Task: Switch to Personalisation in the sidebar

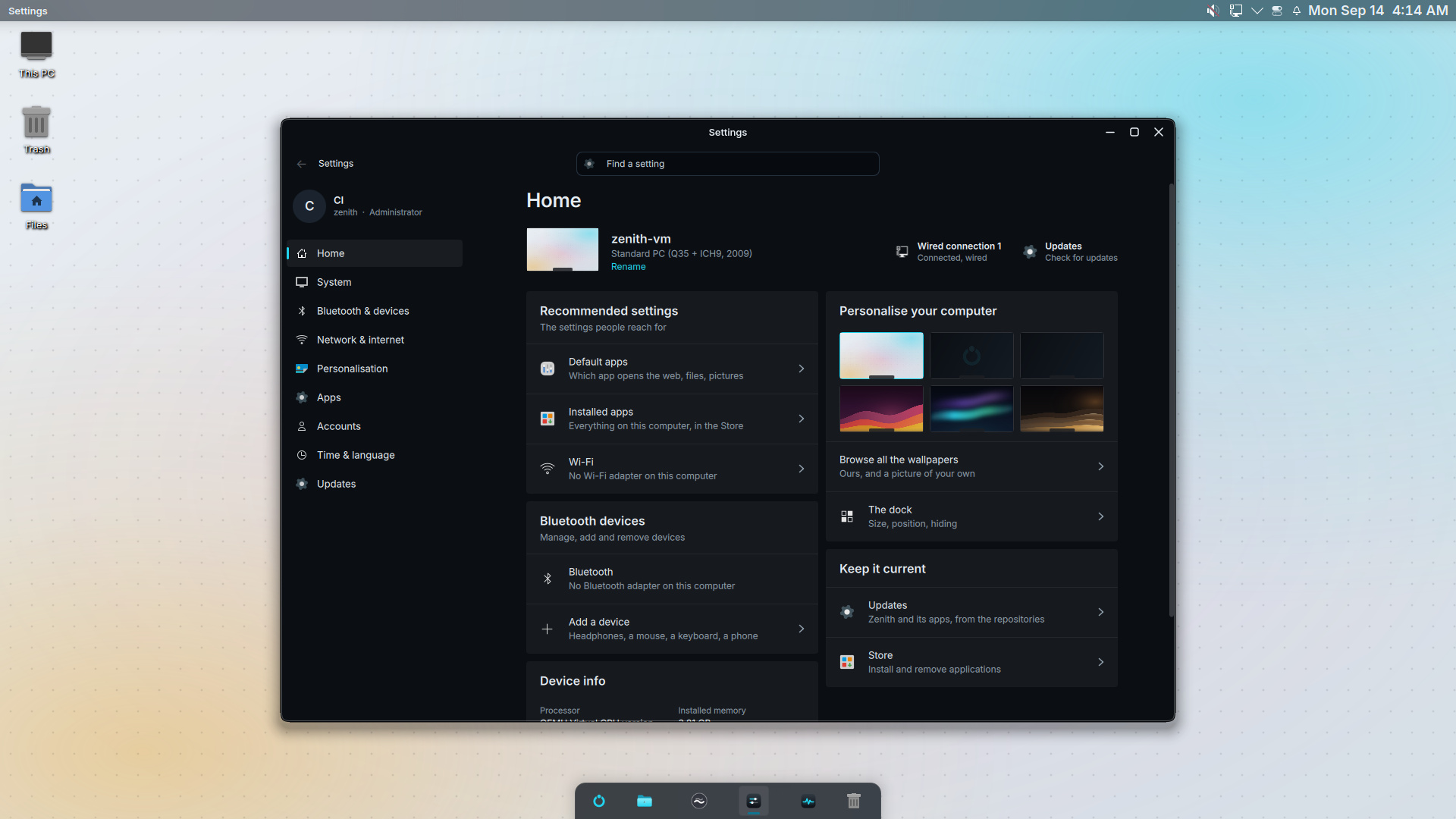Action: click(x=375, y=369)
